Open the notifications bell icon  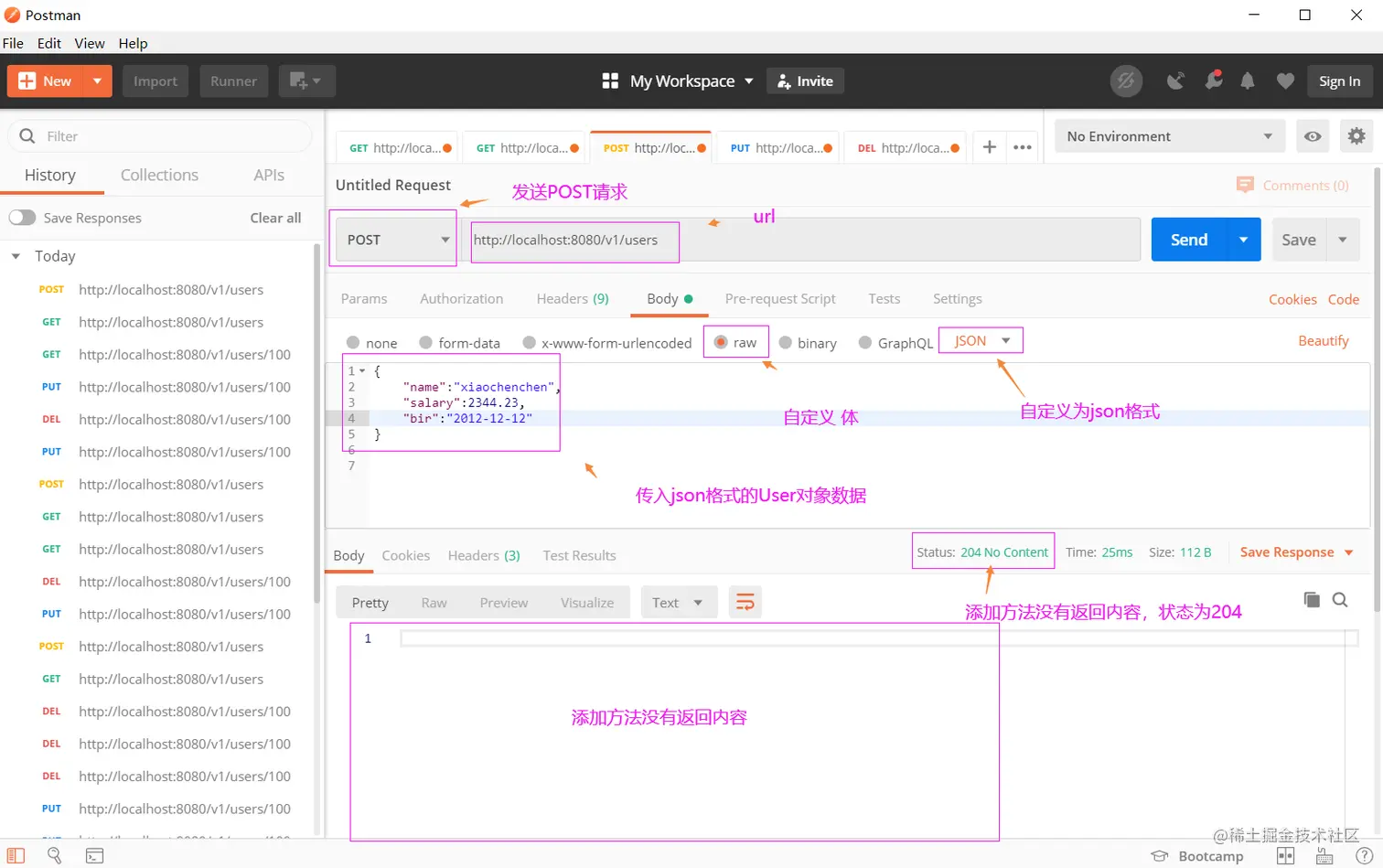point(1248,81)
